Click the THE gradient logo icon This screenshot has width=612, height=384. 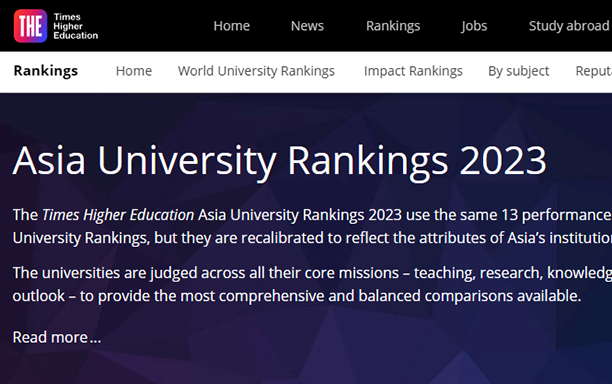(30, 26)
